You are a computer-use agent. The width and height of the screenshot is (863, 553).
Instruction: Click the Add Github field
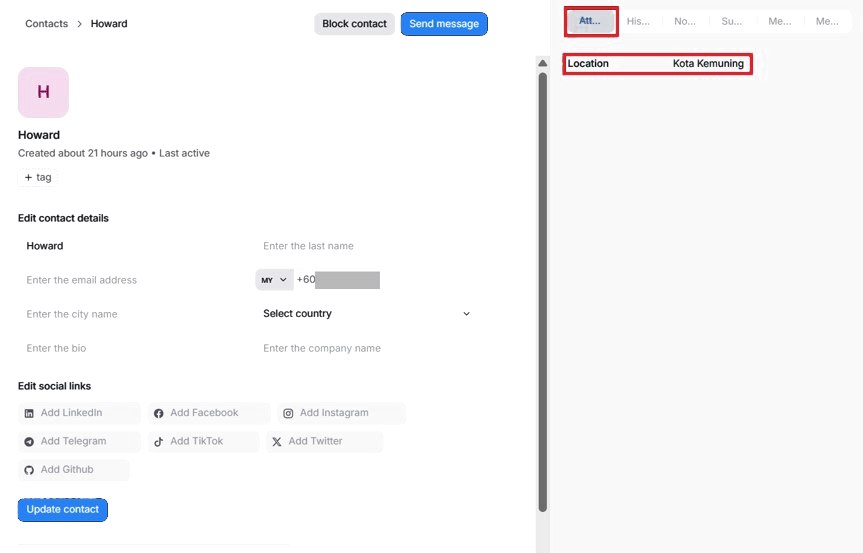coord(74,470)
